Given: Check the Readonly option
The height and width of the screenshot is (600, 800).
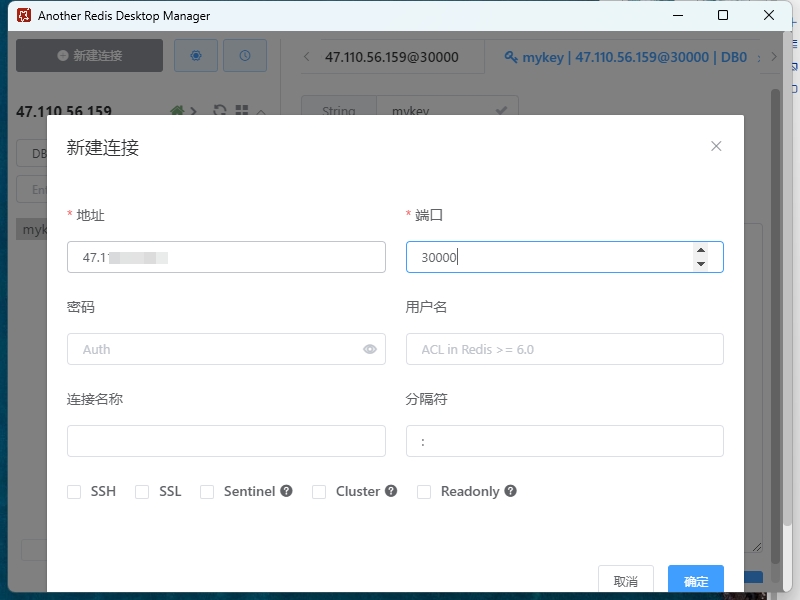Looking at the screenshot, I should [x=424, y=491].
